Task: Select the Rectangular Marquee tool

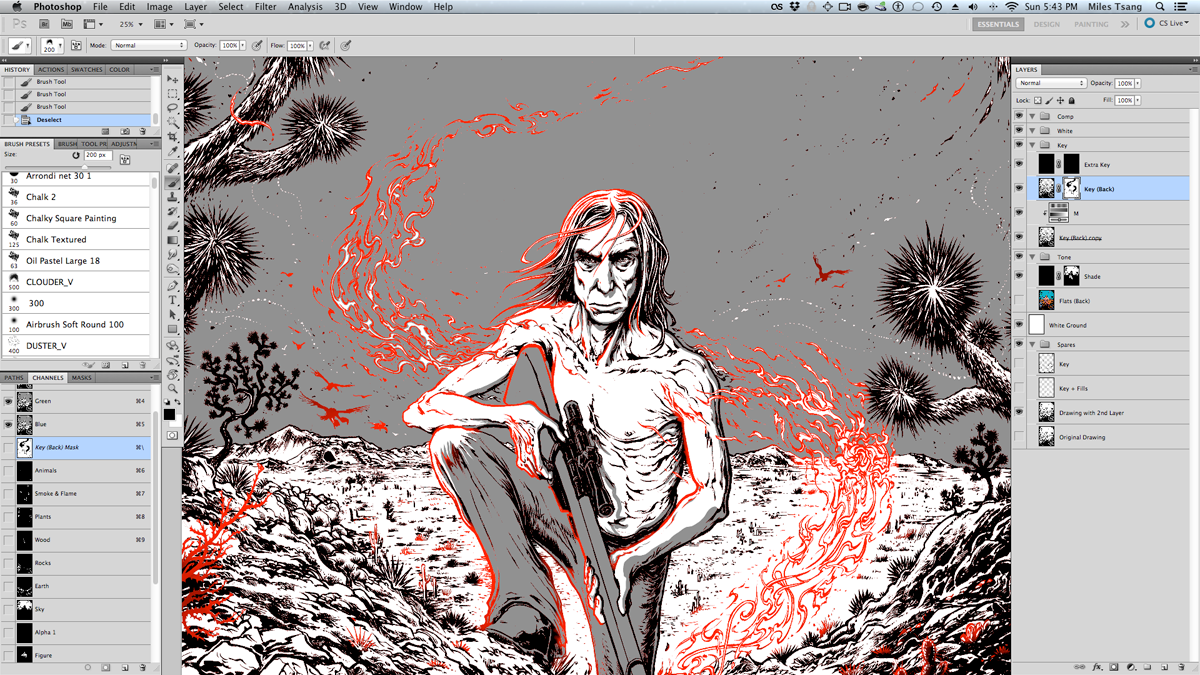Action: click(x=173, y=93)
